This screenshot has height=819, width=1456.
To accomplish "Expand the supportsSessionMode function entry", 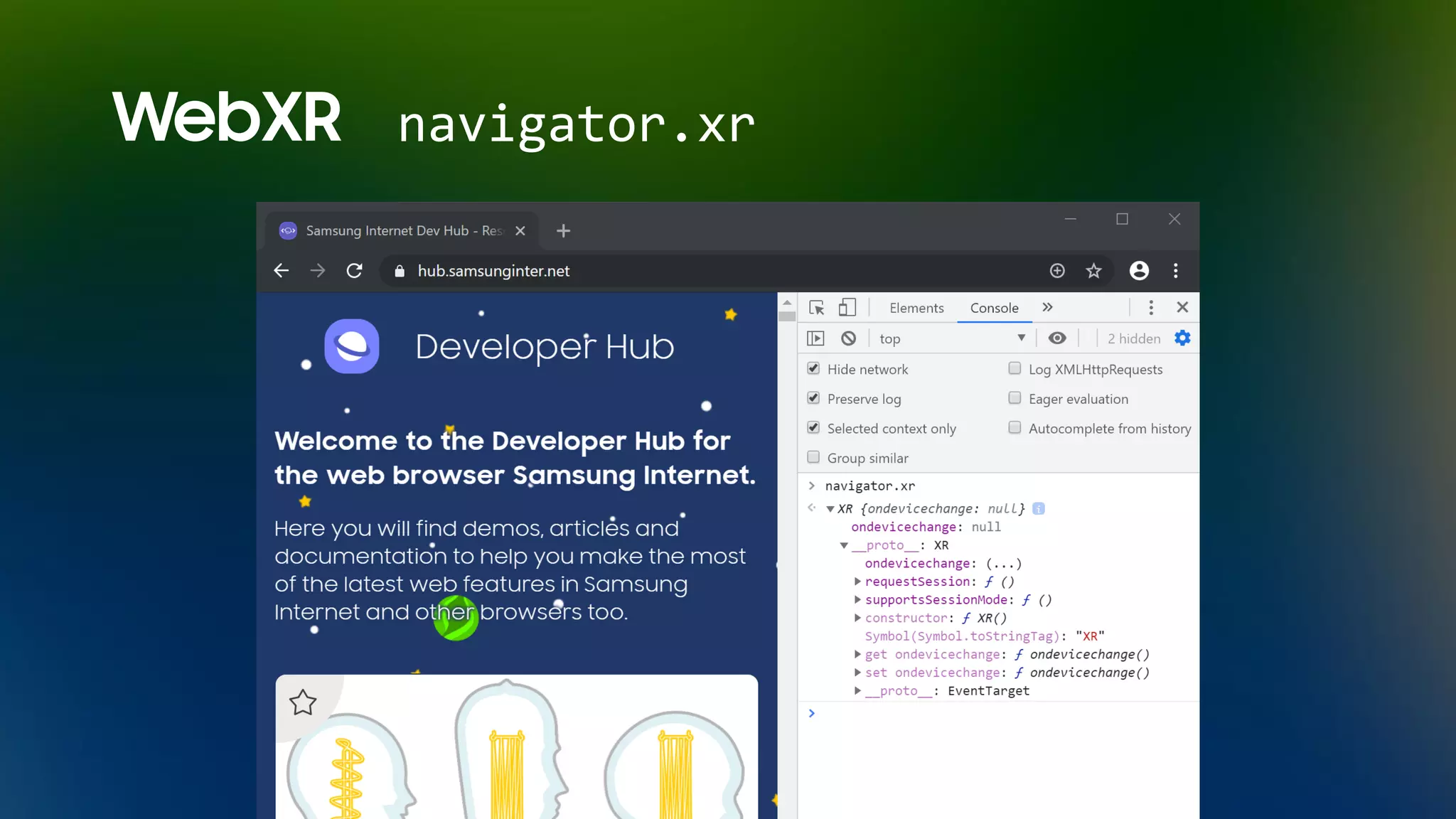I will [857, 600].
